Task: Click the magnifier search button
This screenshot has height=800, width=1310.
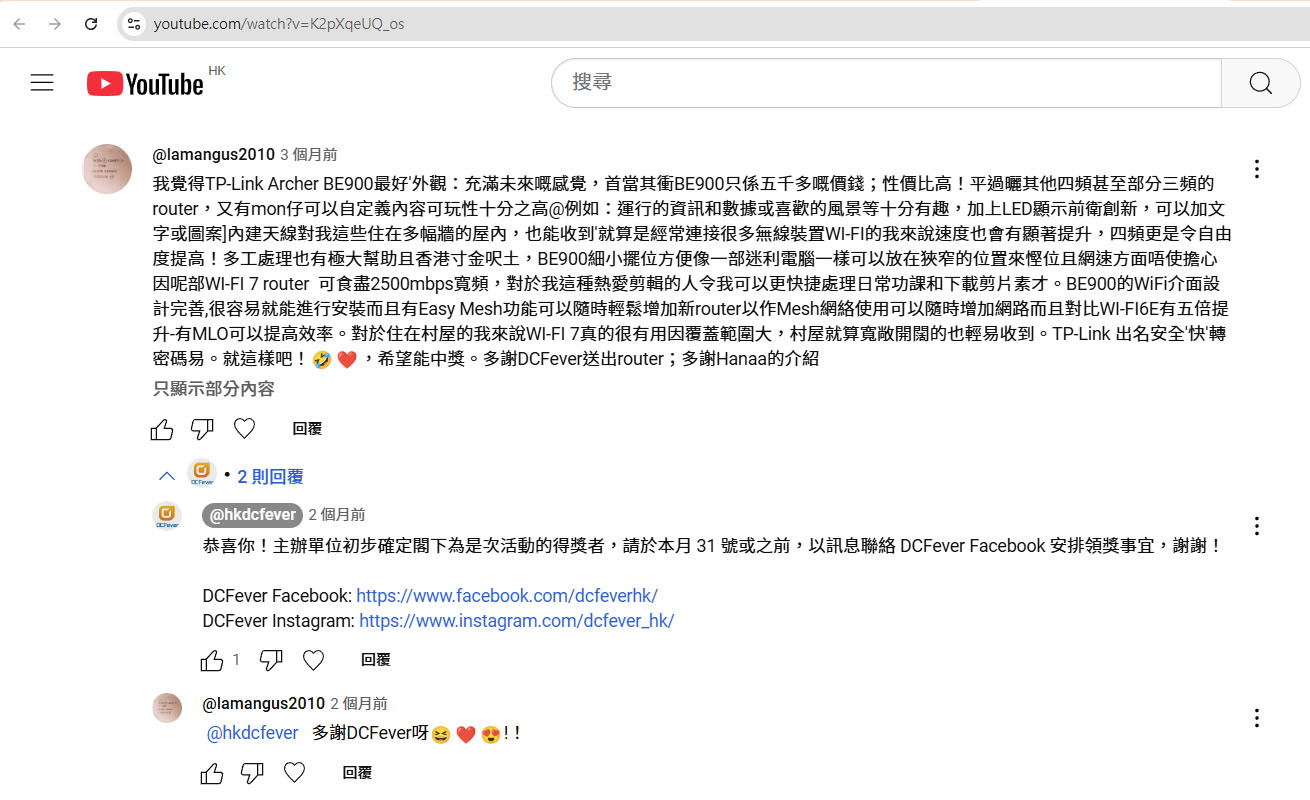Action: click(1261, 83)
